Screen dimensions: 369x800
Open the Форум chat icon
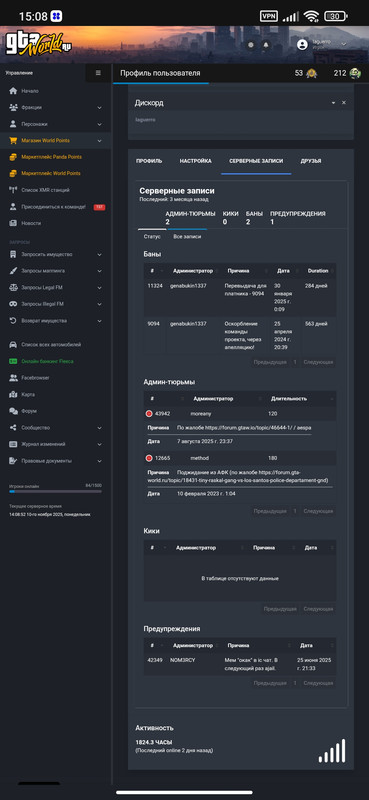(13, 411)
